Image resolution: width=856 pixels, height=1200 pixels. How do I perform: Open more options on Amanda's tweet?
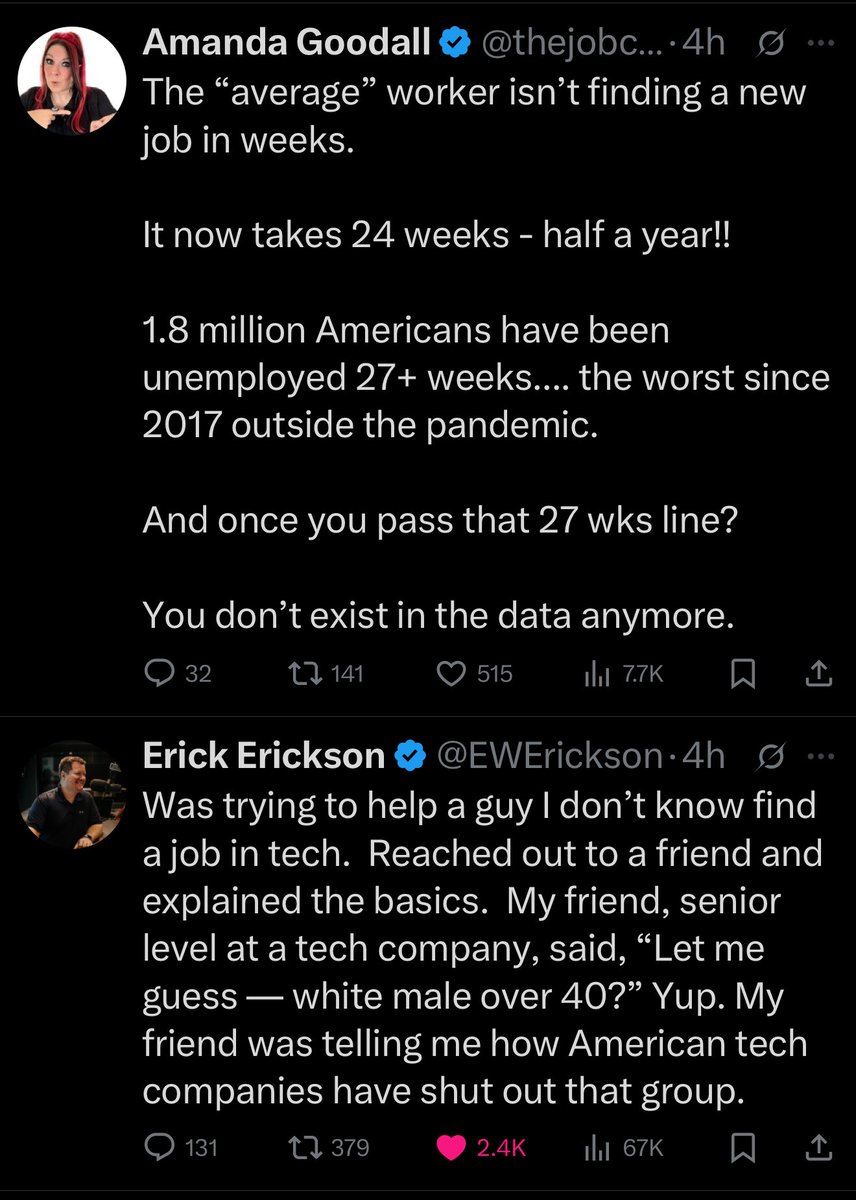[x=819, y=45]
